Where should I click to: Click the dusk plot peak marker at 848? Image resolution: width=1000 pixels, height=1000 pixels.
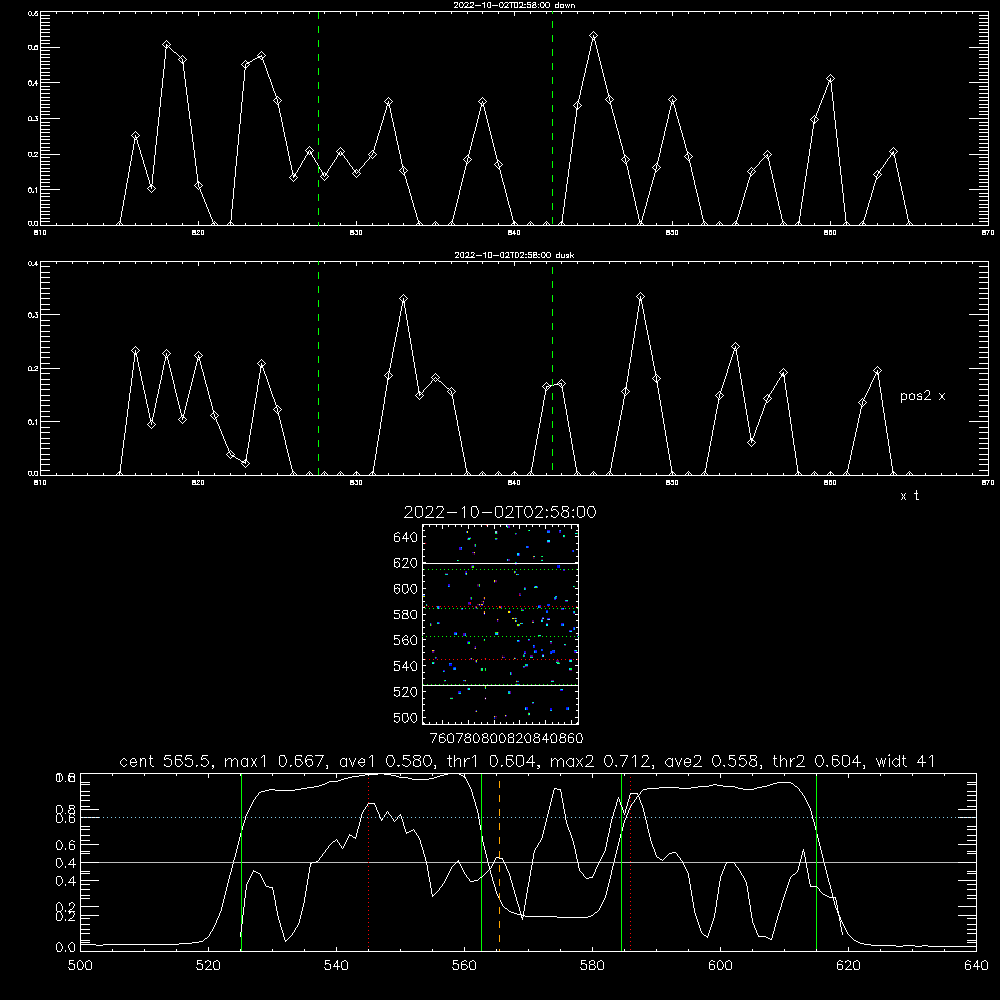pyautogui.click(x=640, y=297)
